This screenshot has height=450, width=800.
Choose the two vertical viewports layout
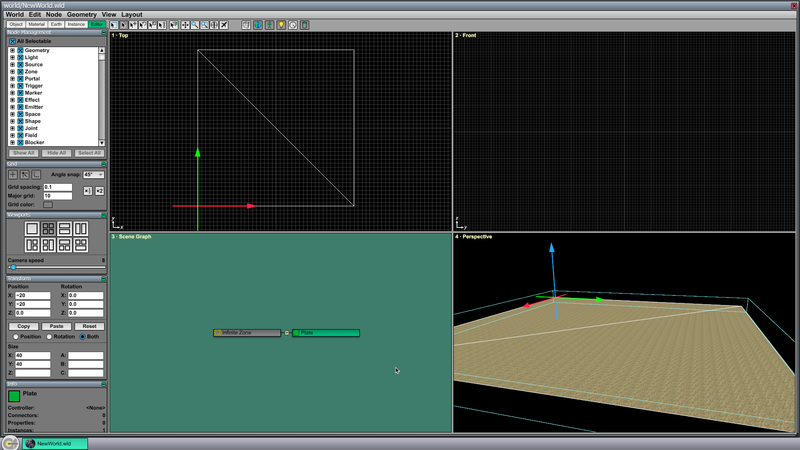(81, 229)
